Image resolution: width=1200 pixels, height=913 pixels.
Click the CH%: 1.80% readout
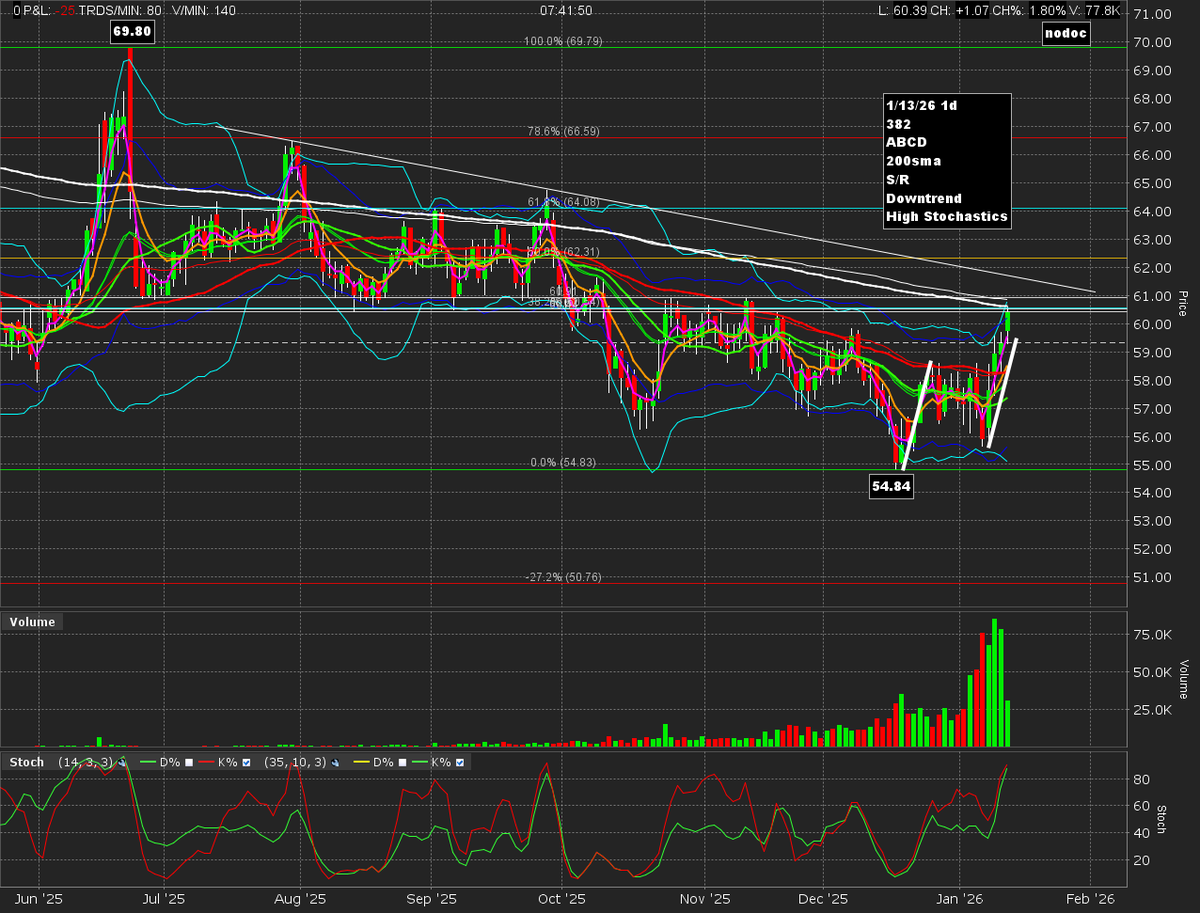pos(1029,11)
